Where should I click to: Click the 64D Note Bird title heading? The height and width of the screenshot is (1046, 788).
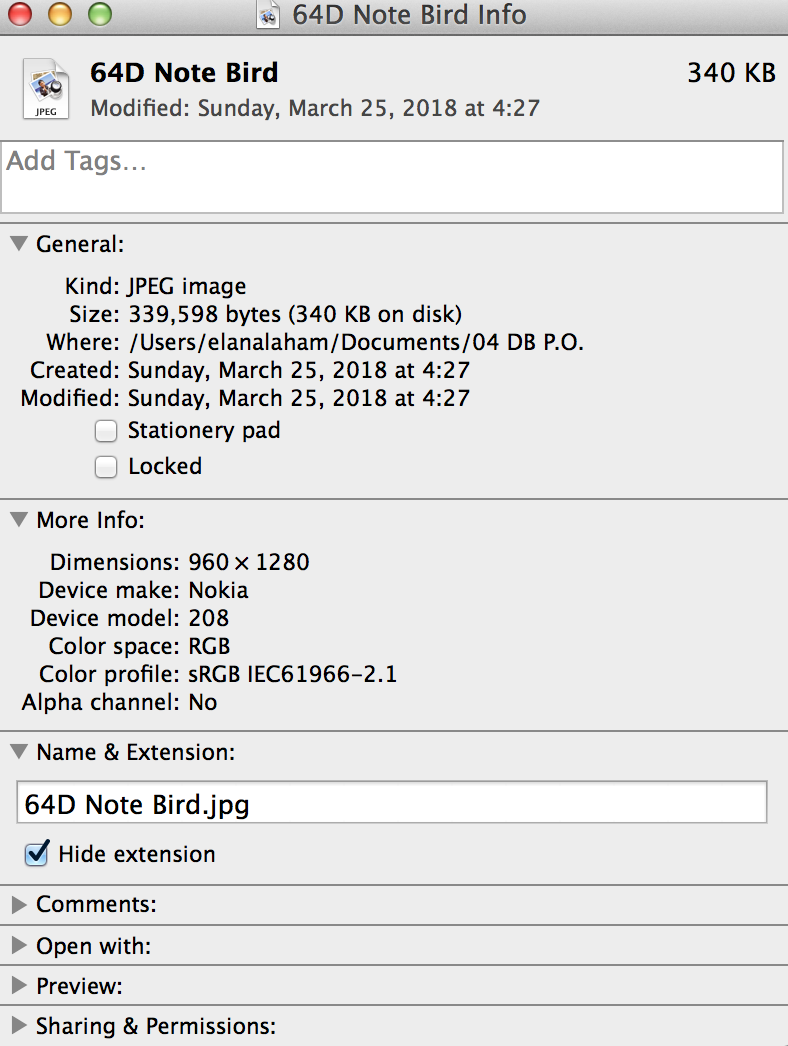184,73
